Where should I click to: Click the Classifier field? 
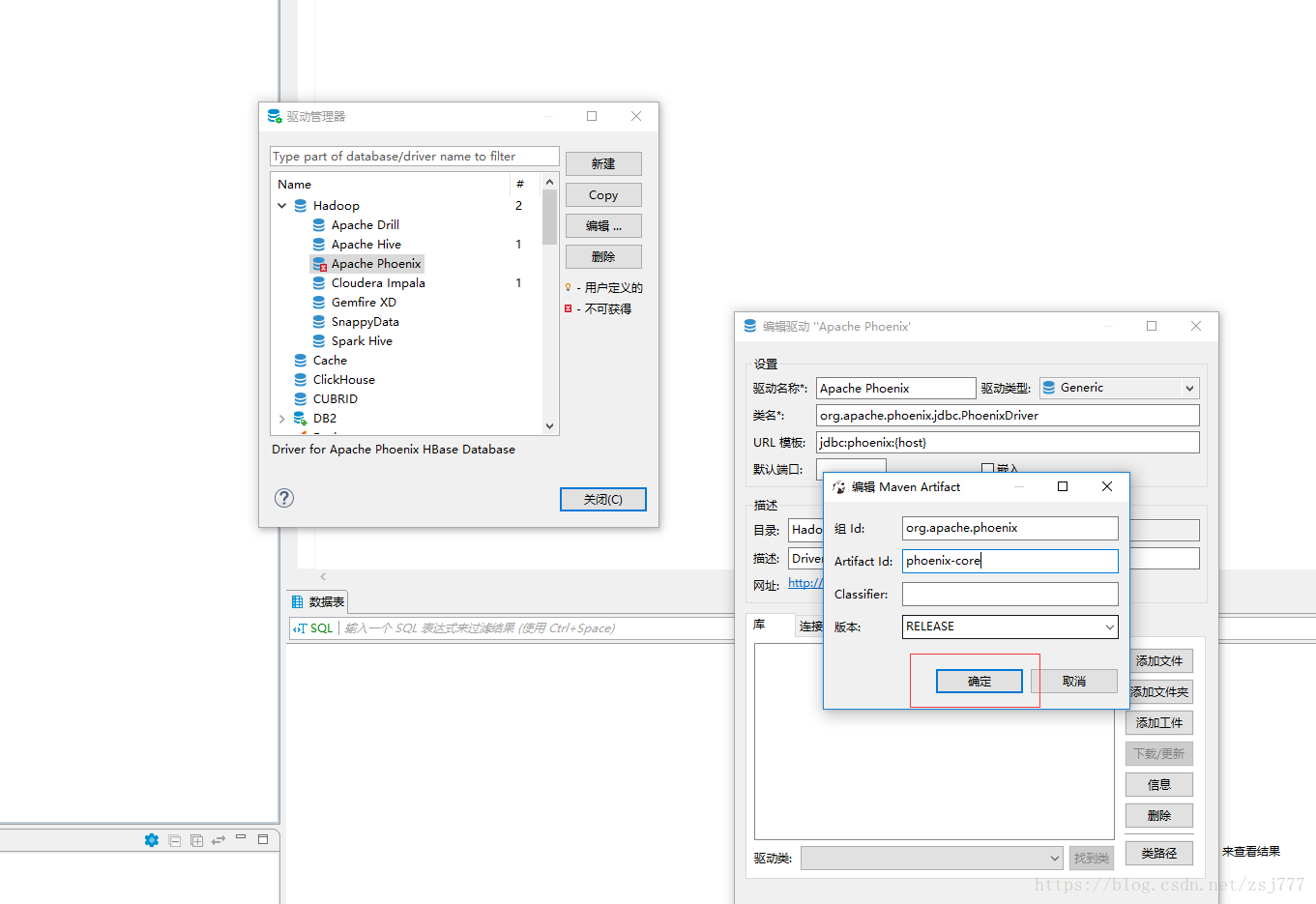point(1009,594)
